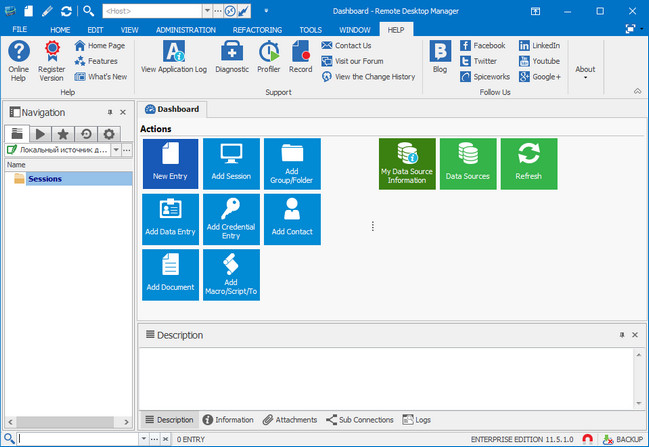Image resolution: width=649 pixels, height=447 pixels.
Task: Click the ellipsis next to data source
Action: [x=127, y=150]
